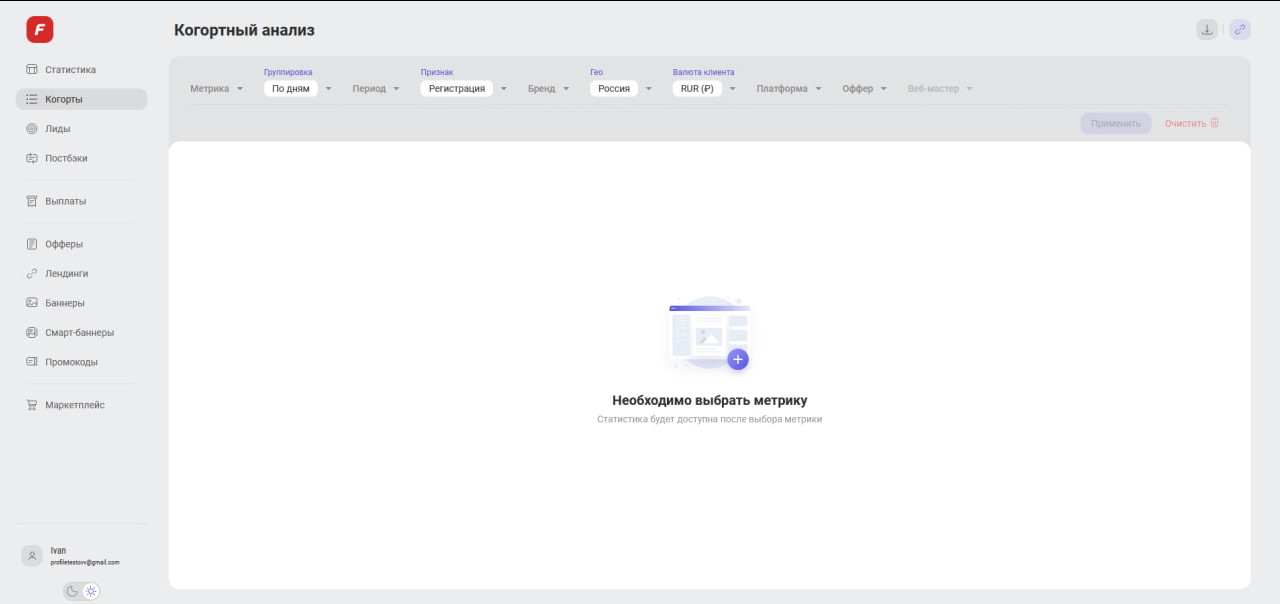Open the Валюта клиента RUR dropdown
The height and width of the screenshot is (604, 1280).
point(704,89)
